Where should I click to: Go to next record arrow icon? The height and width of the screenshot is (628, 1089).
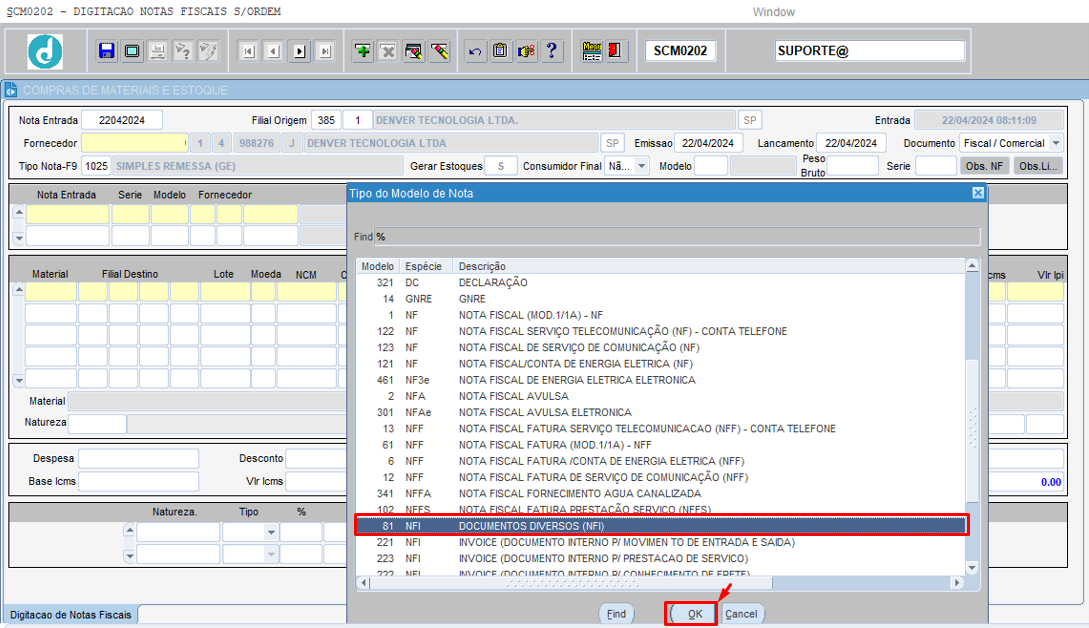point(299,51)
